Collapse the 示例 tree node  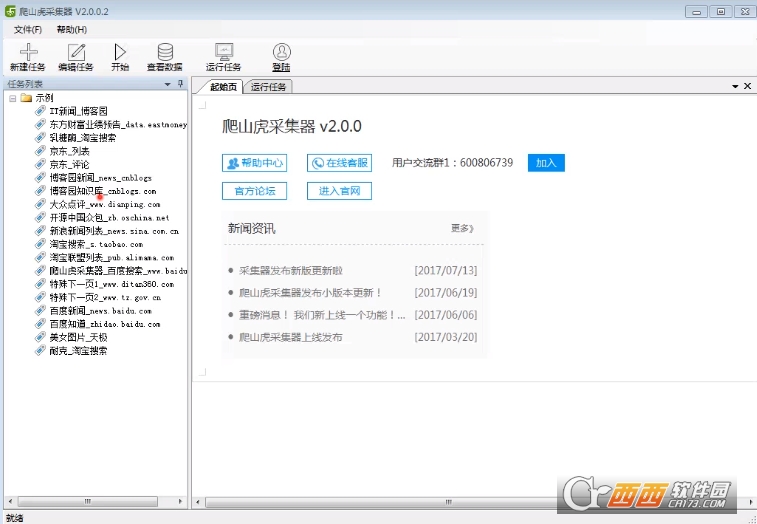tap(13, 98)
